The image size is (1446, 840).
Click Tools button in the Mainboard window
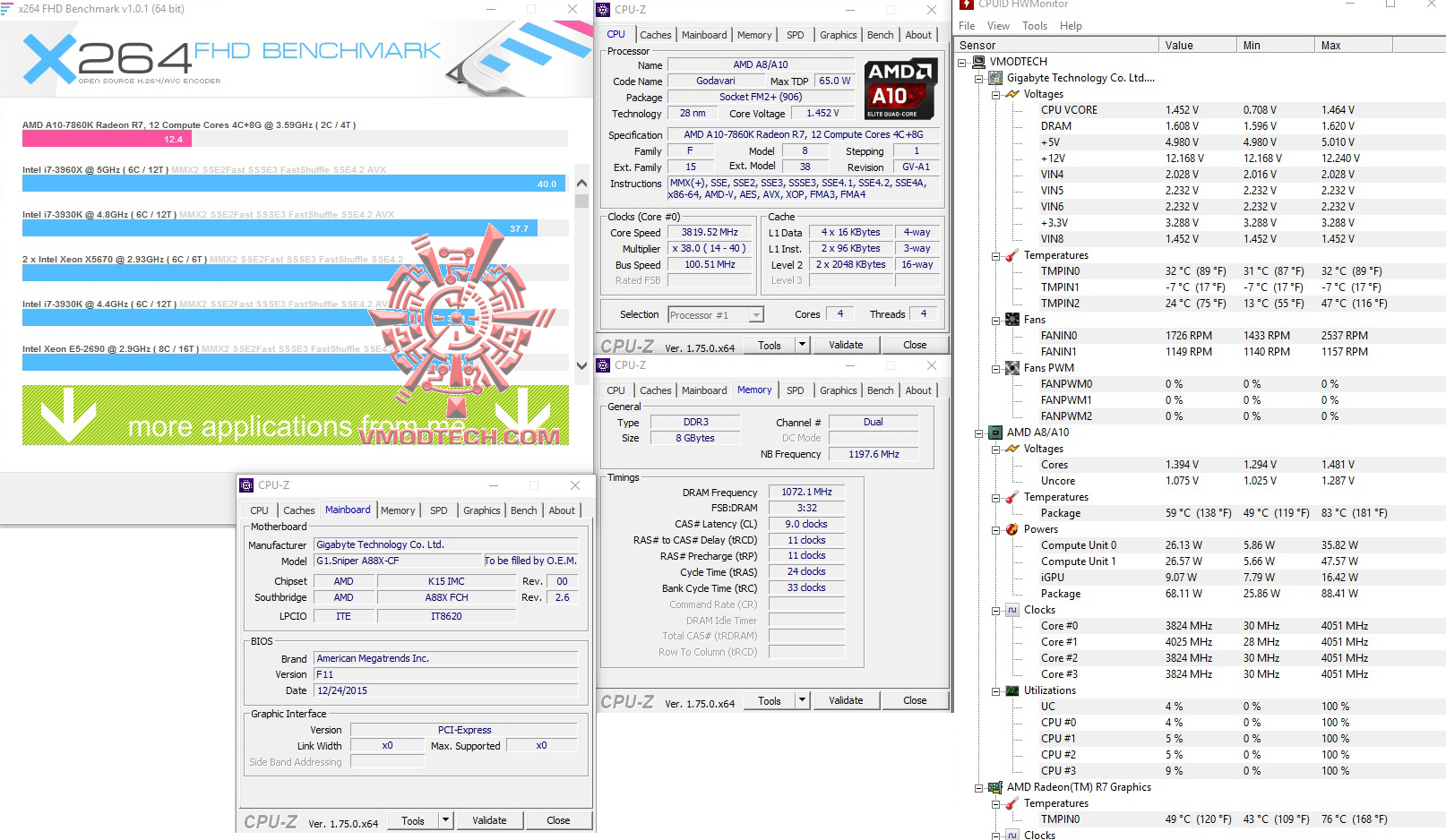[x=413, y=820]
